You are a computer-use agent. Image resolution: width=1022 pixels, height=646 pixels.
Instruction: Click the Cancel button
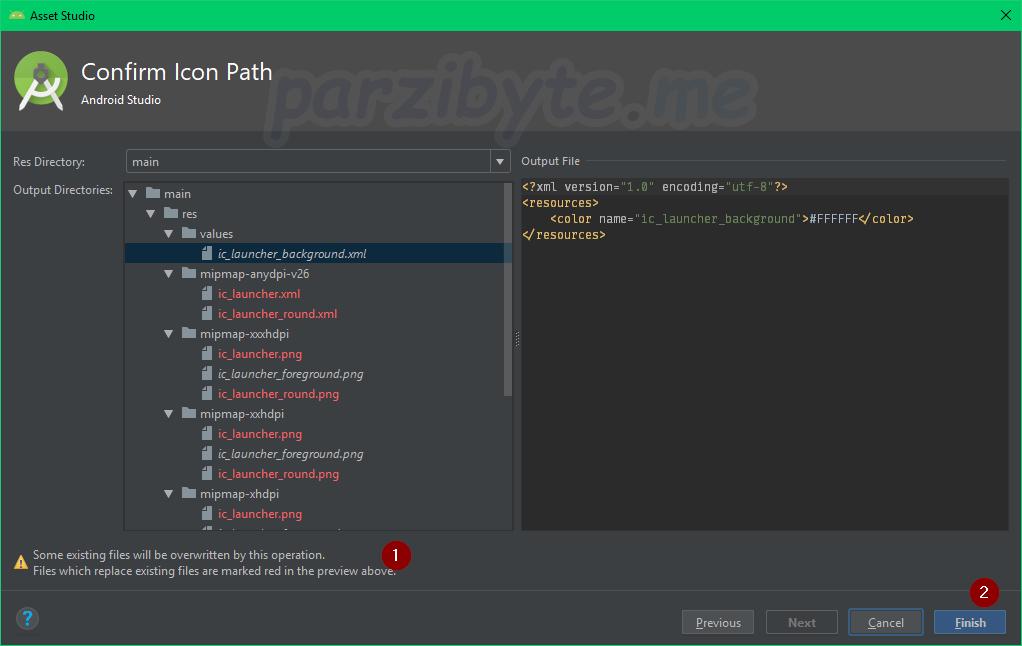tap(885, 622)
